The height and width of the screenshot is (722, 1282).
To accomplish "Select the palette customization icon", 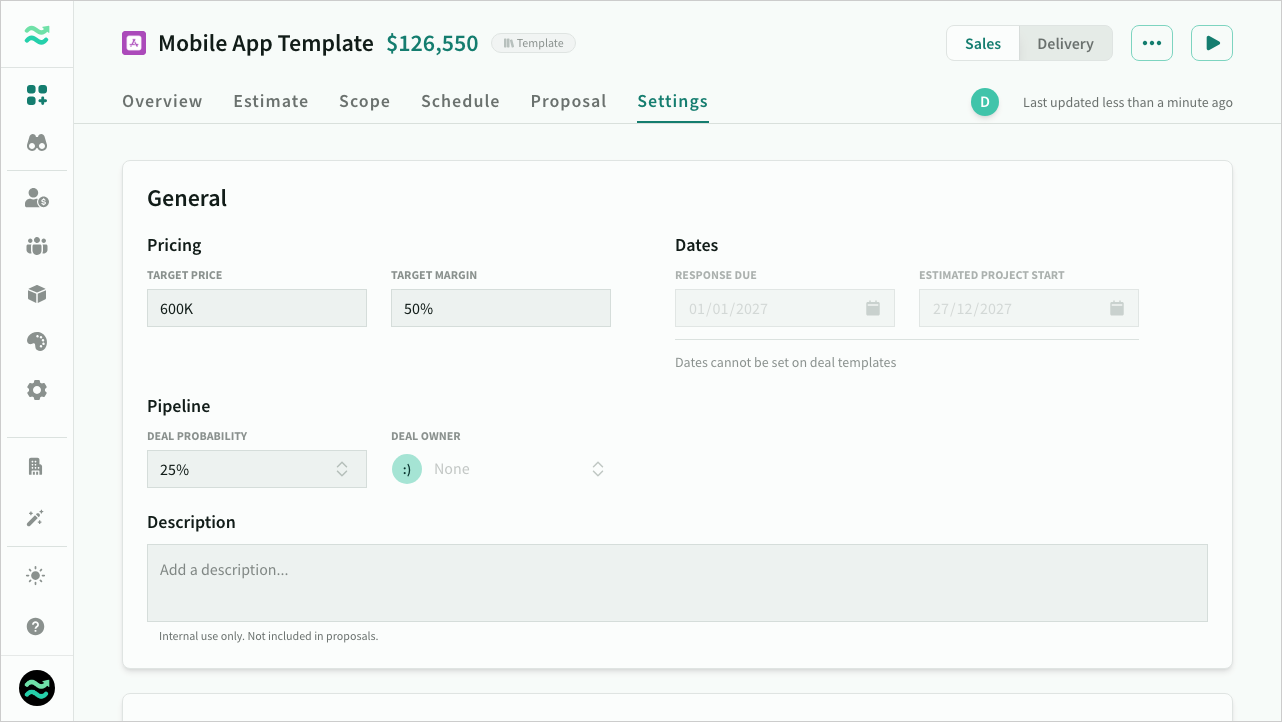I will [x=36, y=341].
